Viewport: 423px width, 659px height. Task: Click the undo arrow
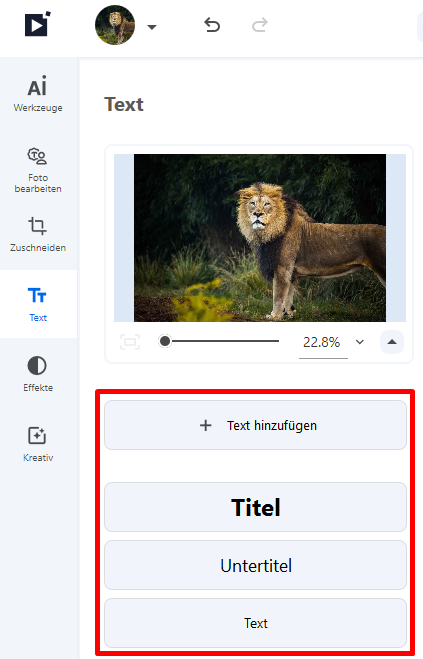[212, 25]
